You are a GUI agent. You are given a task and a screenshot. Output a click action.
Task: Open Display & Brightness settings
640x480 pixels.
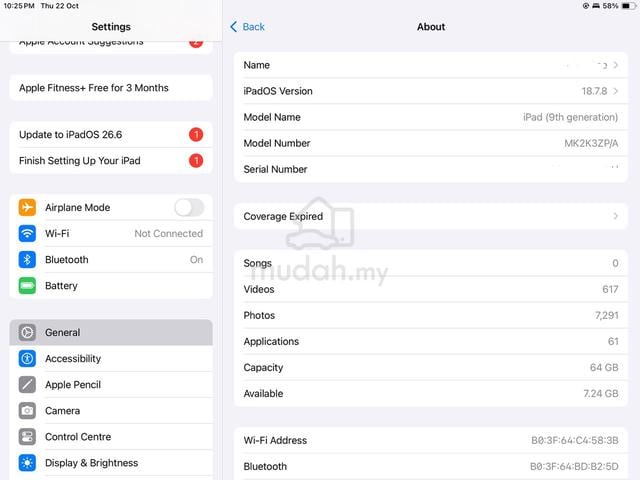[x=111, y=463]
